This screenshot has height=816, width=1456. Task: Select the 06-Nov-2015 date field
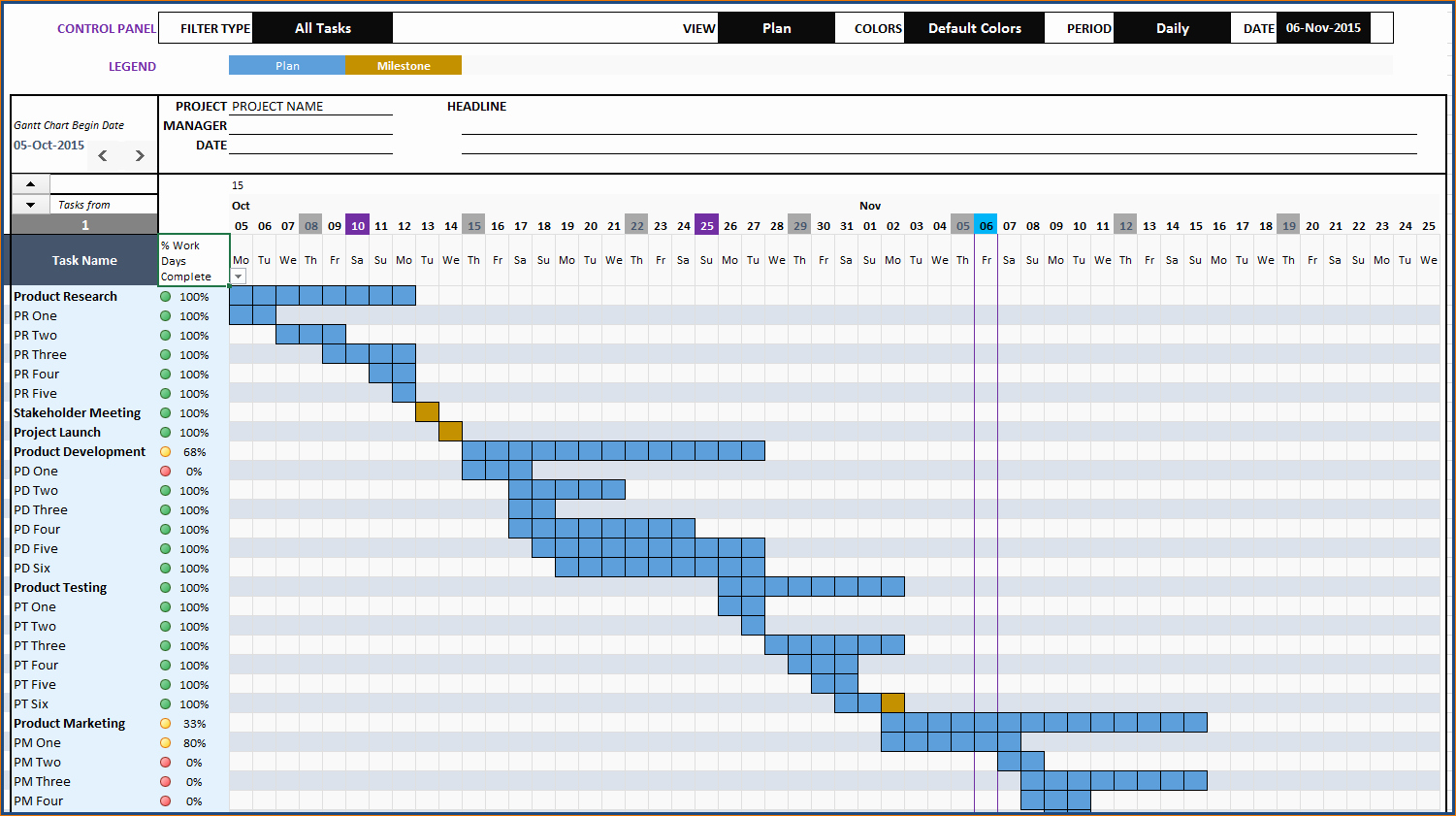pyautogui.click(x=1323, y=27)
